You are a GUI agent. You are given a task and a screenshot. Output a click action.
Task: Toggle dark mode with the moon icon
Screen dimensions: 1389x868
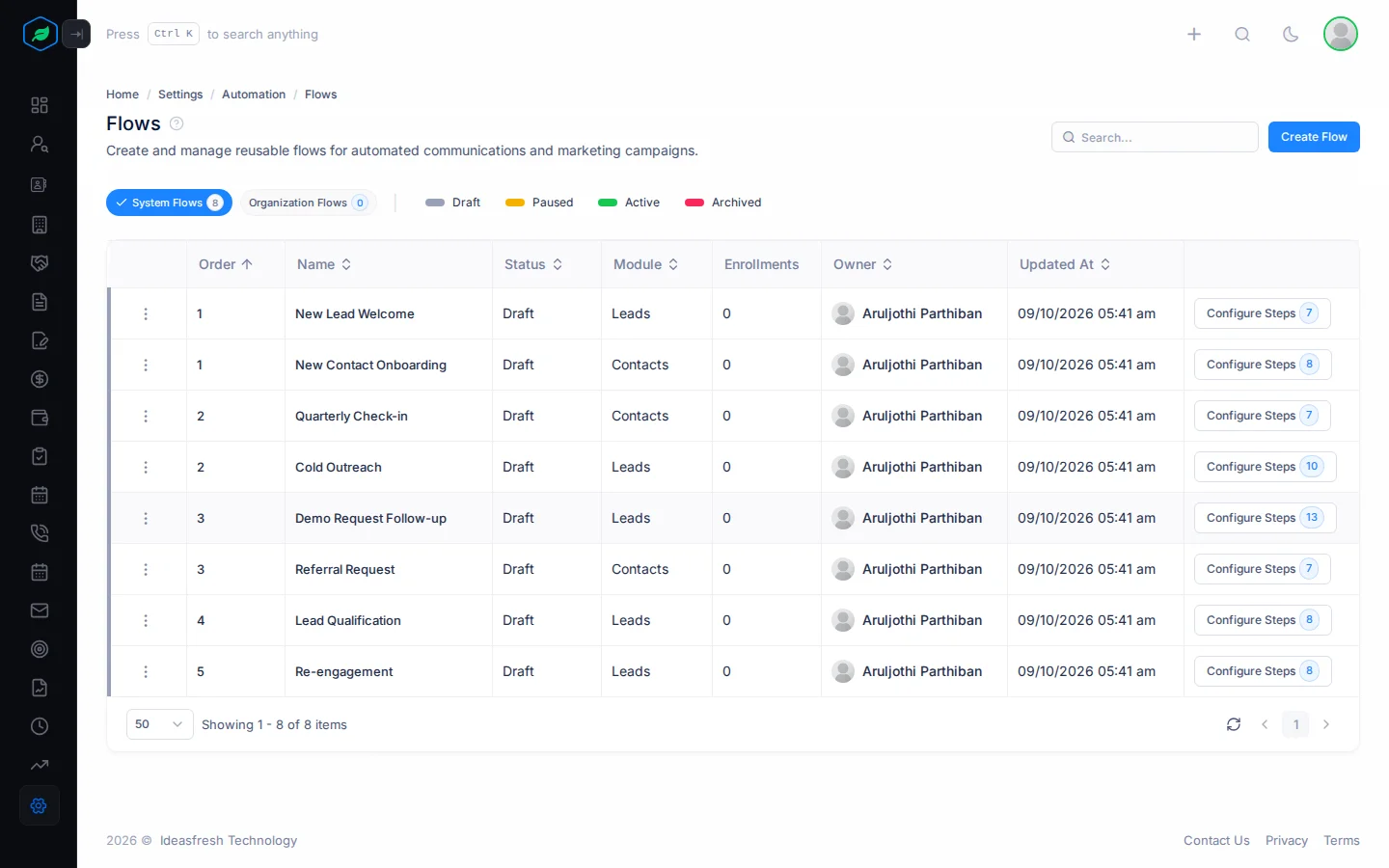tap(1291, 34)
